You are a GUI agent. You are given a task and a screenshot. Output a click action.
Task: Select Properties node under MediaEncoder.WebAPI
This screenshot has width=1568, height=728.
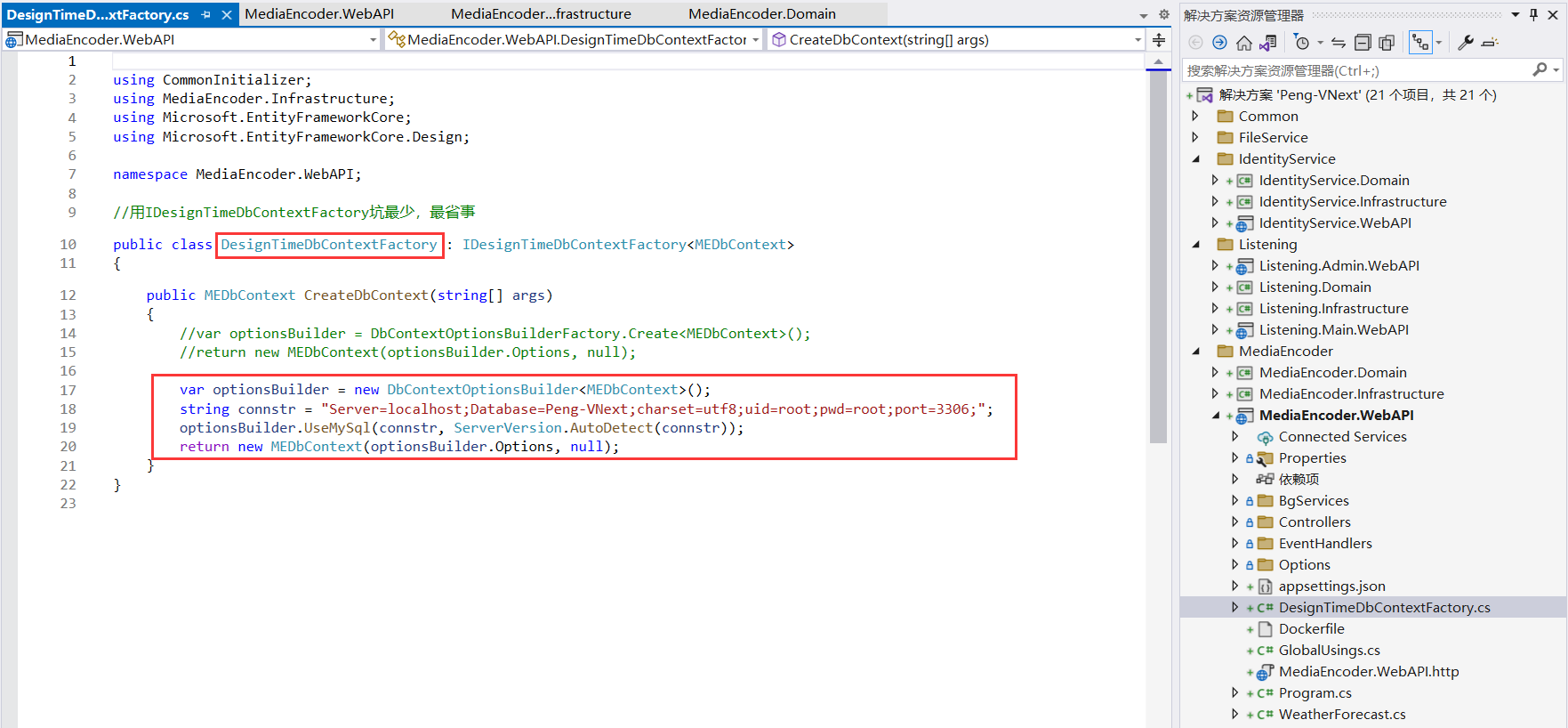[x=1312, y=457]
